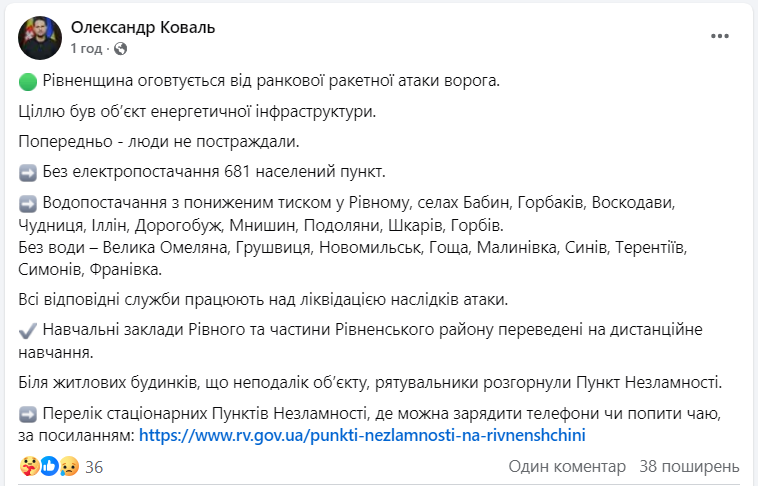
Task: Click the check mark emoji before 'Навчальні заклади'
Action: pyautogui.click(x=28, y=328)
